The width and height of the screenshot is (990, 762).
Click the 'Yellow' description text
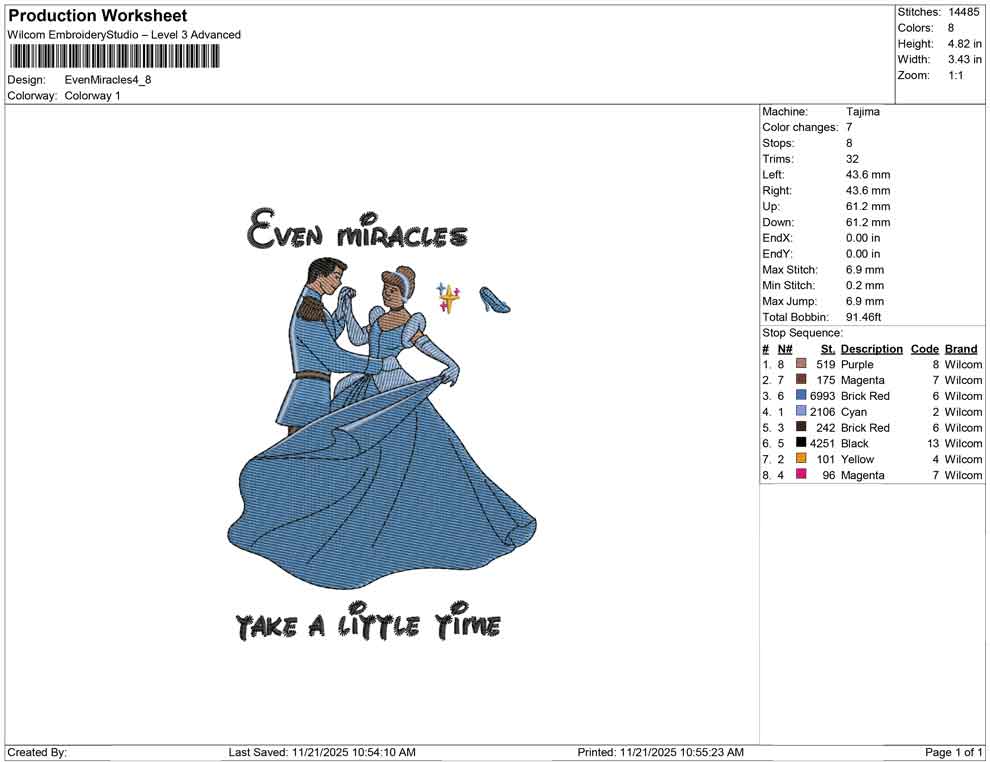click(857, 459)
